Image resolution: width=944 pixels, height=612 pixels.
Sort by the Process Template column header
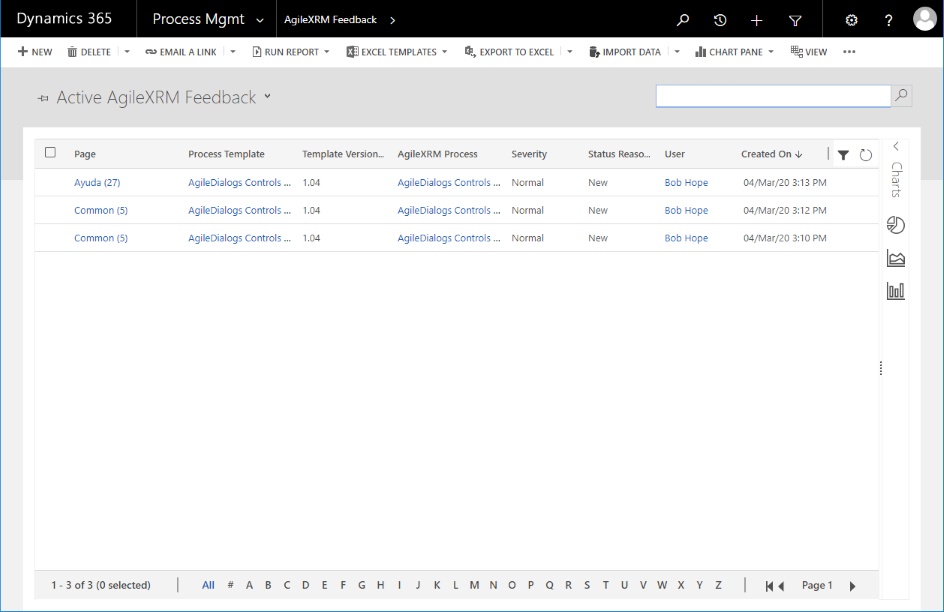pyautogui.click(x=226, y=154)
